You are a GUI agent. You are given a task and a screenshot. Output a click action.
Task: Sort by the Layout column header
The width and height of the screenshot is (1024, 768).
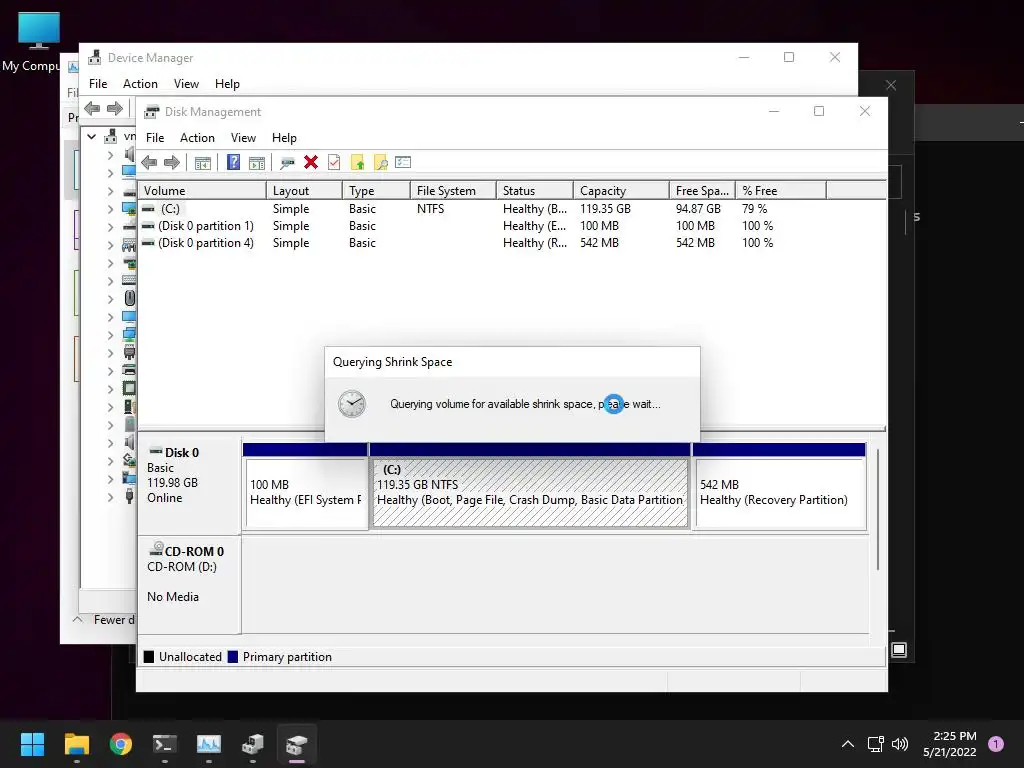click(304, 191)
